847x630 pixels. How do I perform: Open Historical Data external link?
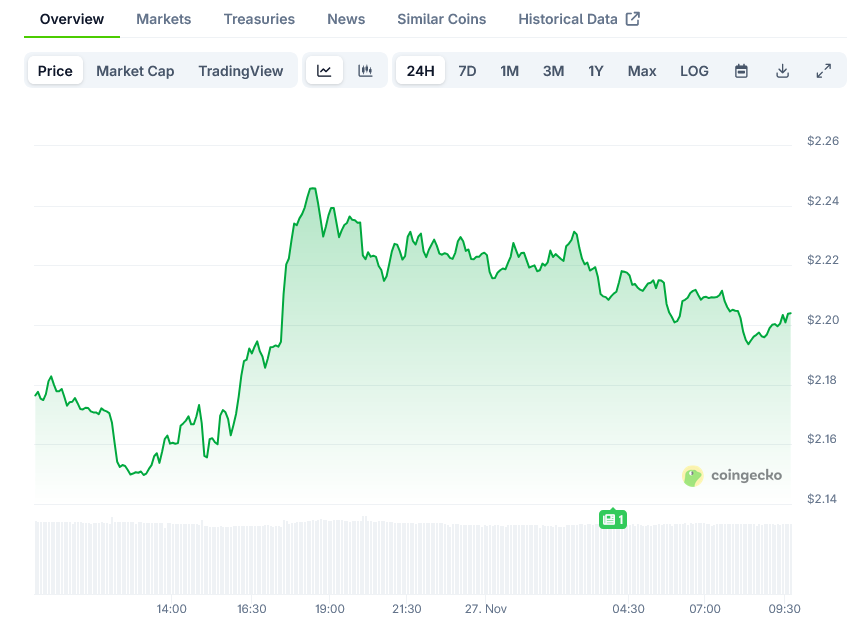click(579, 19)
